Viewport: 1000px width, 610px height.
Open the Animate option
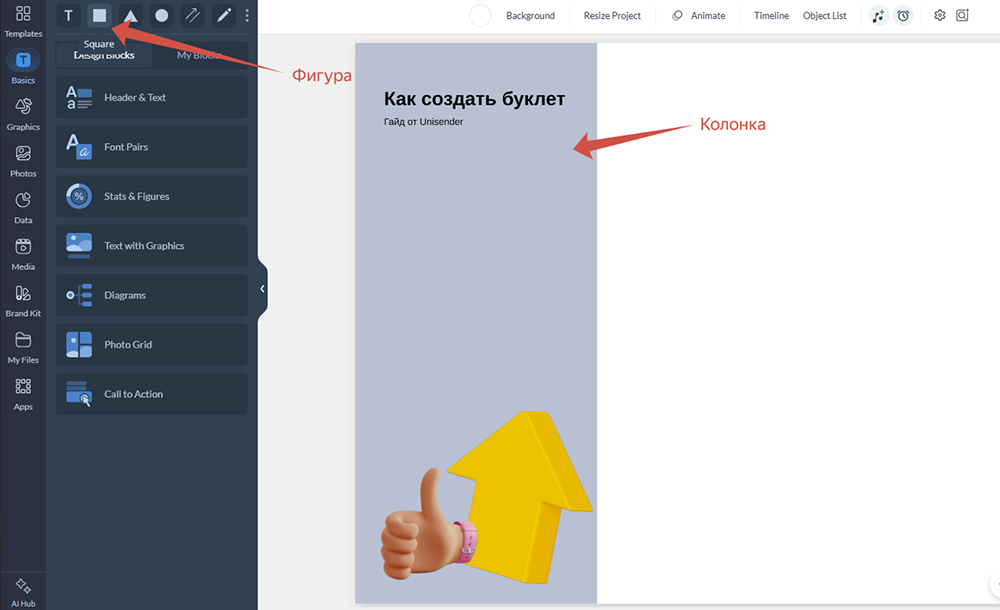tap(698, 16)
